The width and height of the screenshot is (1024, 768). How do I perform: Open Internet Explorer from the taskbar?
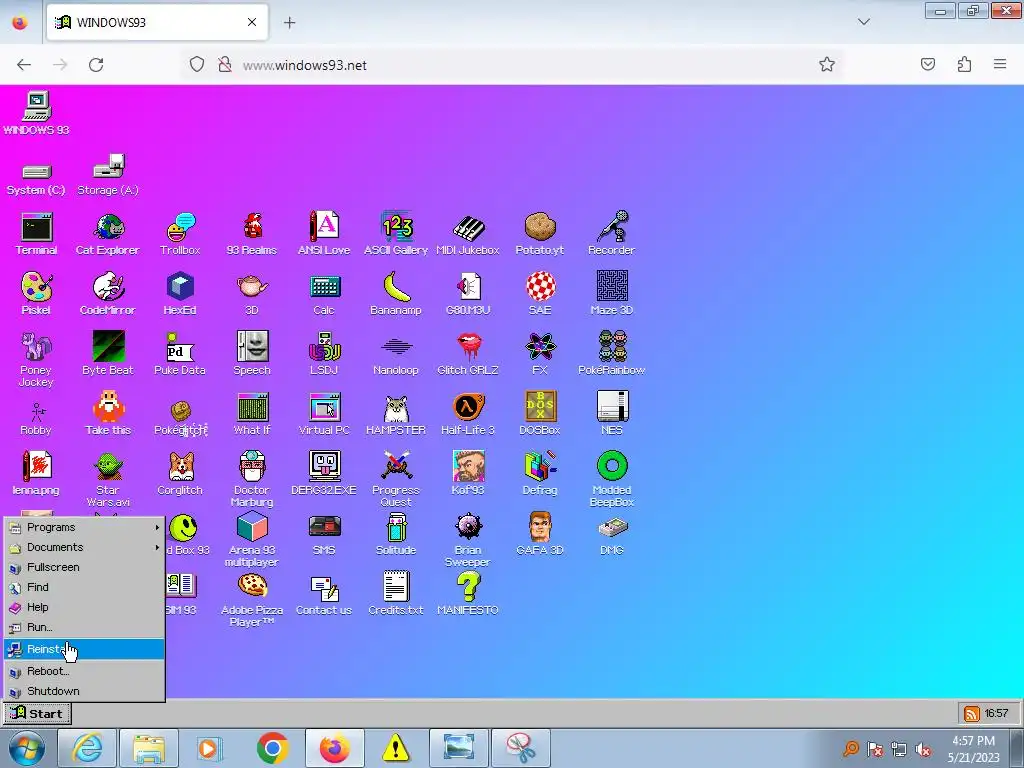tap(86, 748)
